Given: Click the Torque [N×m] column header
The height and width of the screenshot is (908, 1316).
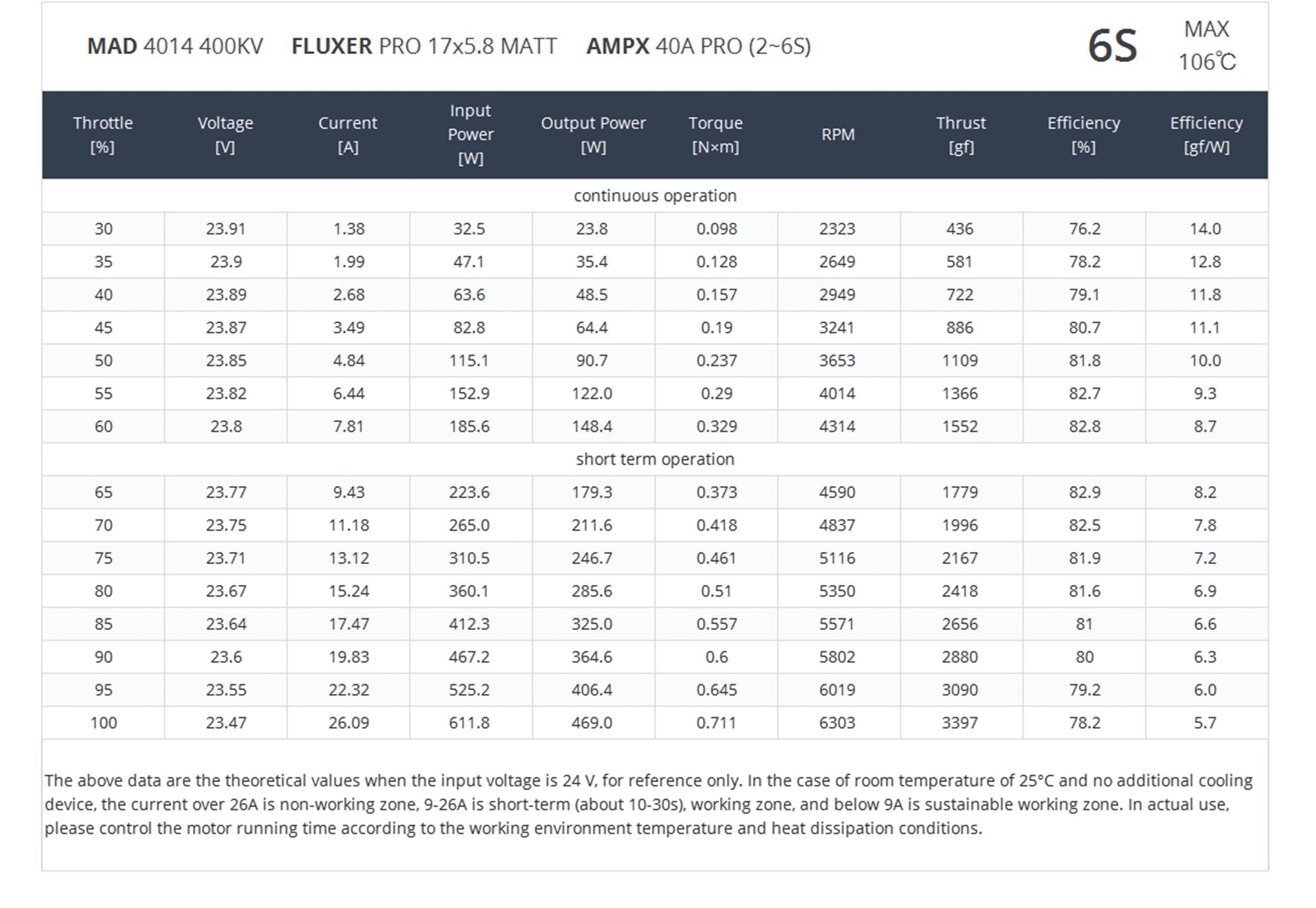Looking at the screenshot, I should point(716,135).
